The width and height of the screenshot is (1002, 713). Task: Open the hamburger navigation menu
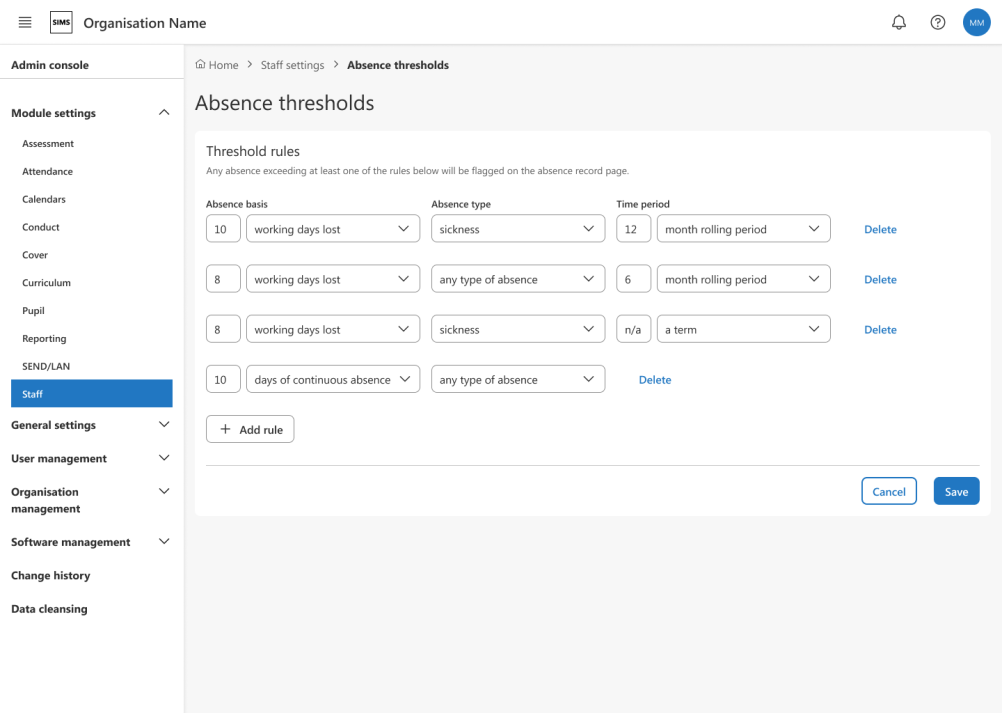click(25, 22)
